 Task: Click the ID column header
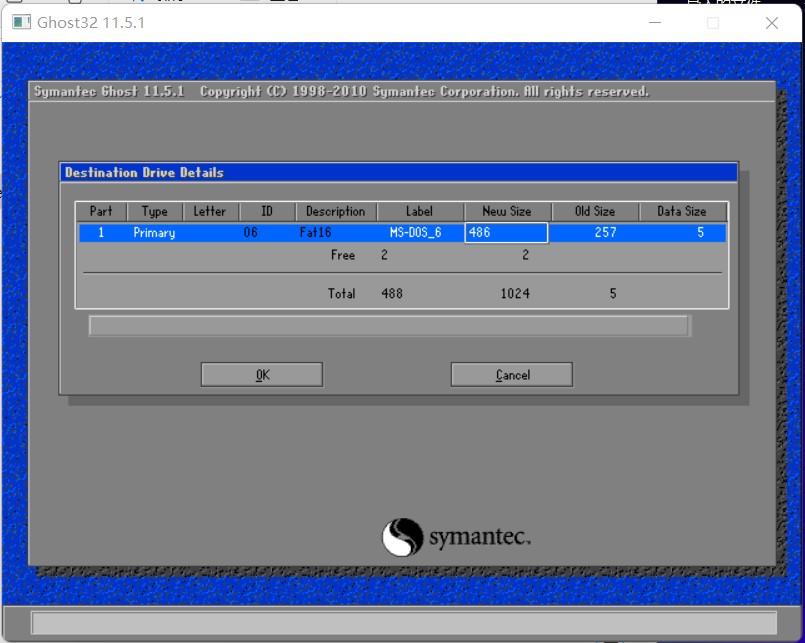pos(267,212)
